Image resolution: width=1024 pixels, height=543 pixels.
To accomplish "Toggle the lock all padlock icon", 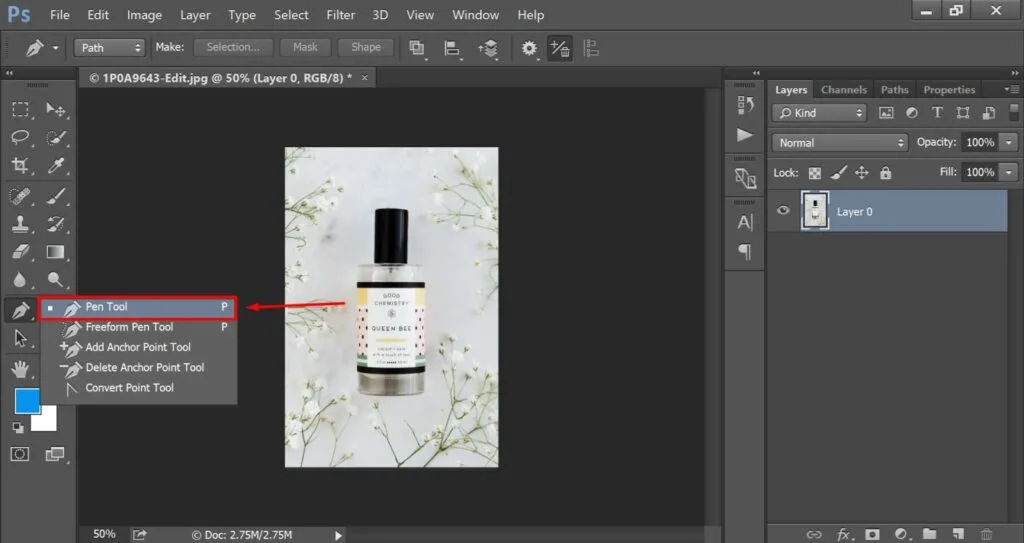I will 885,173.
